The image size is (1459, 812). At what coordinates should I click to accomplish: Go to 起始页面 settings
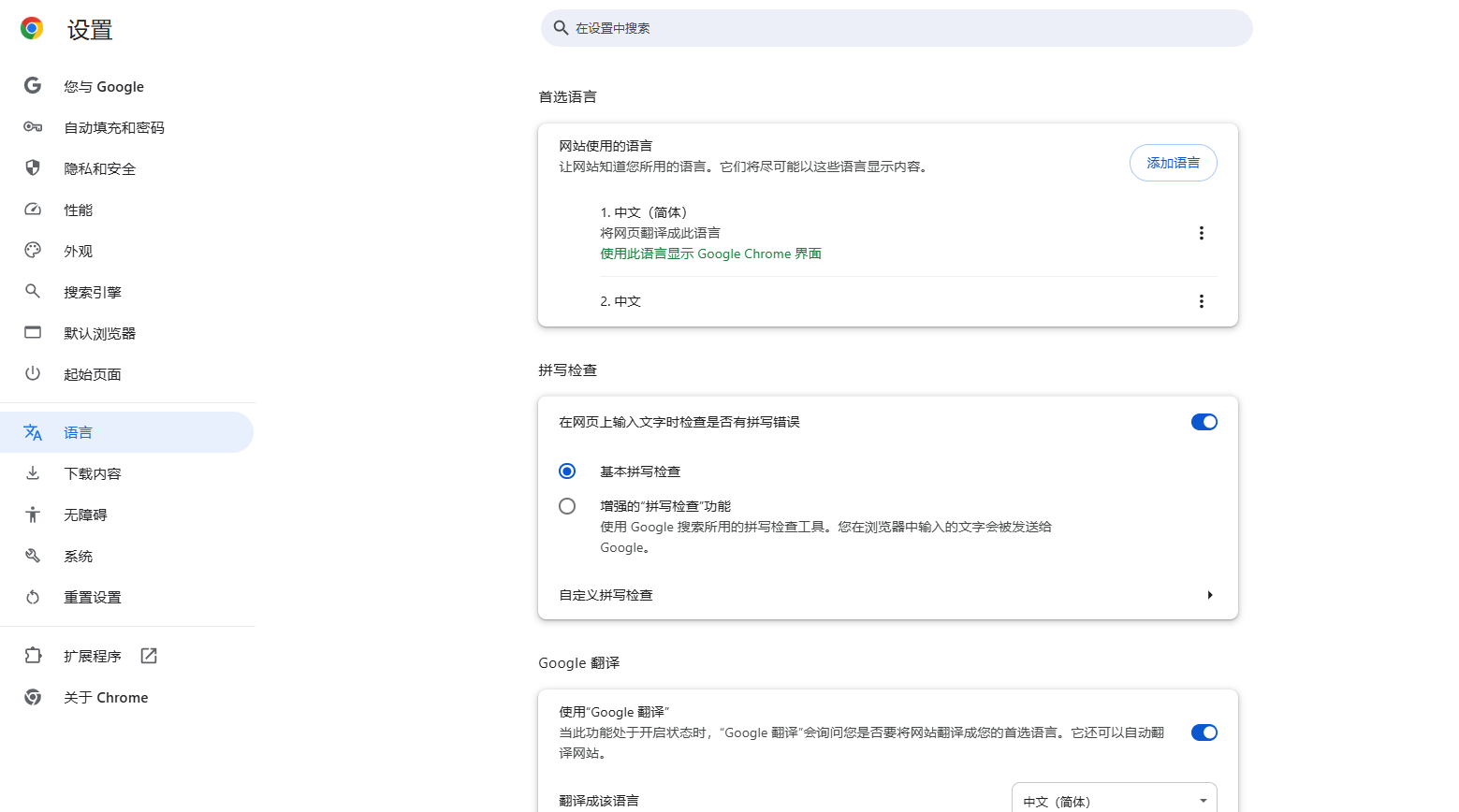click(x=126, y=374)
